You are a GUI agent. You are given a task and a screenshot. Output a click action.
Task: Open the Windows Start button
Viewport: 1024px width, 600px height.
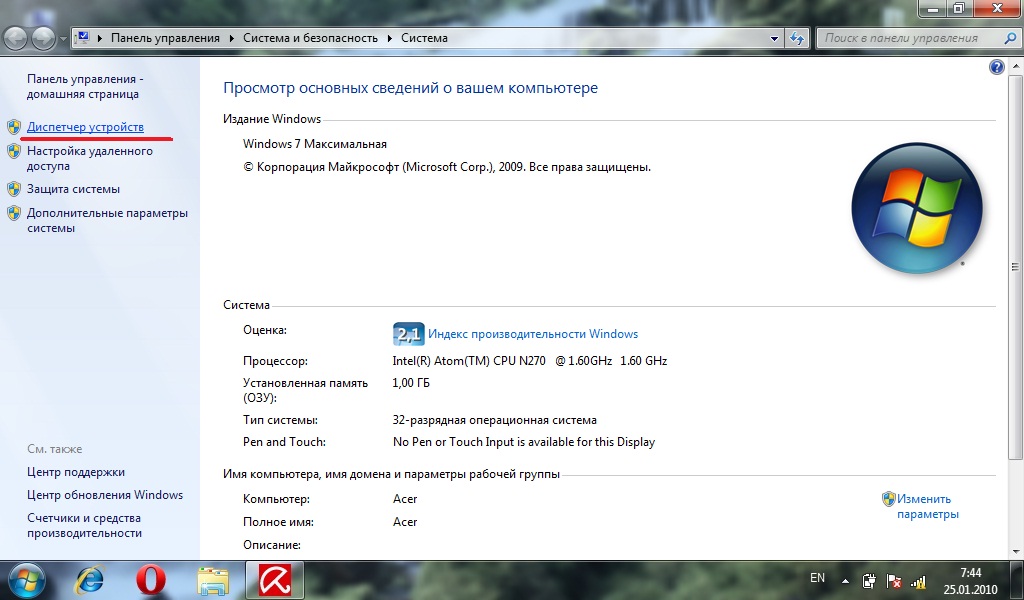(x=27, y=580)
